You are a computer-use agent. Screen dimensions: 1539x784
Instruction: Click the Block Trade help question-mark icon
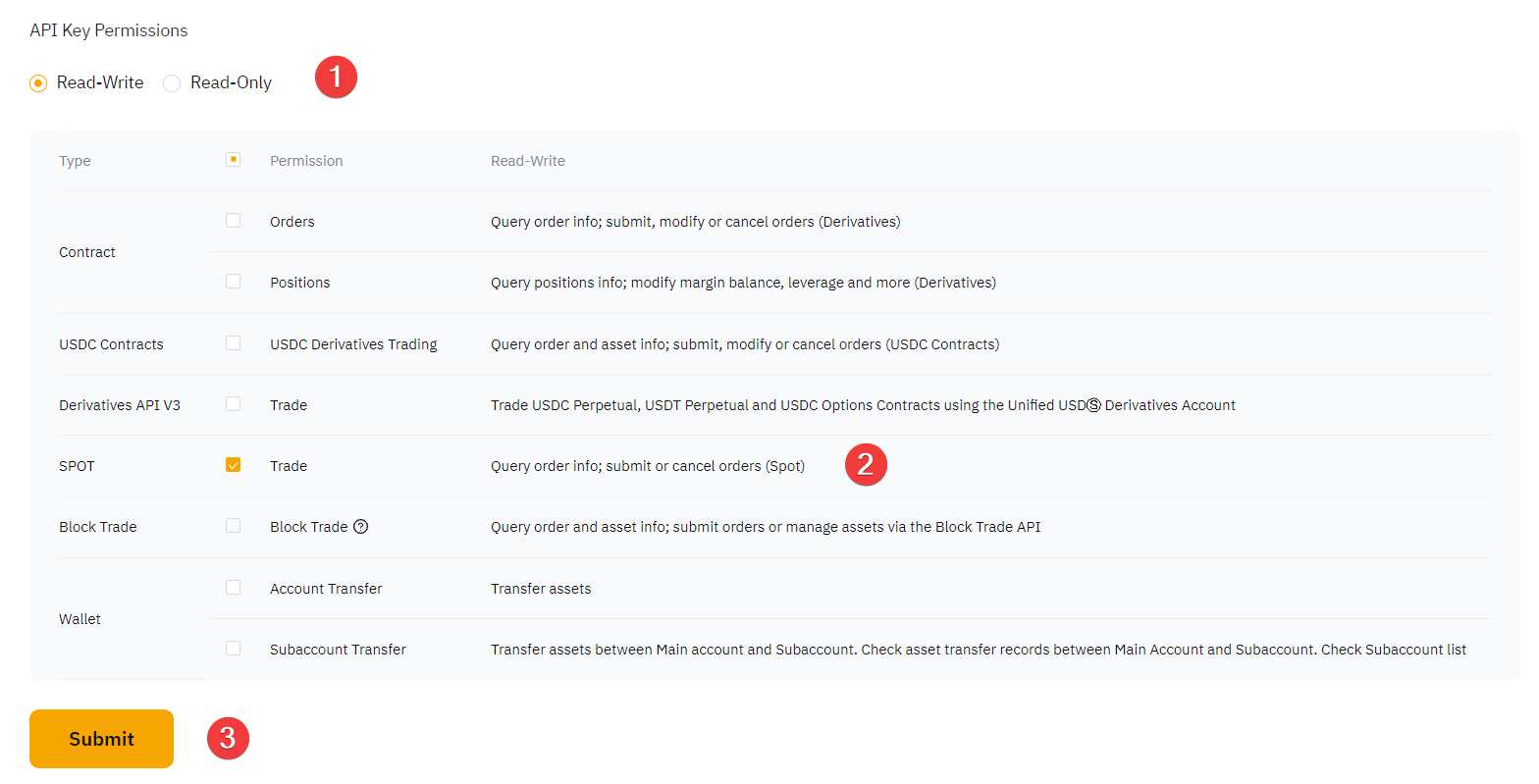point(361,527)
